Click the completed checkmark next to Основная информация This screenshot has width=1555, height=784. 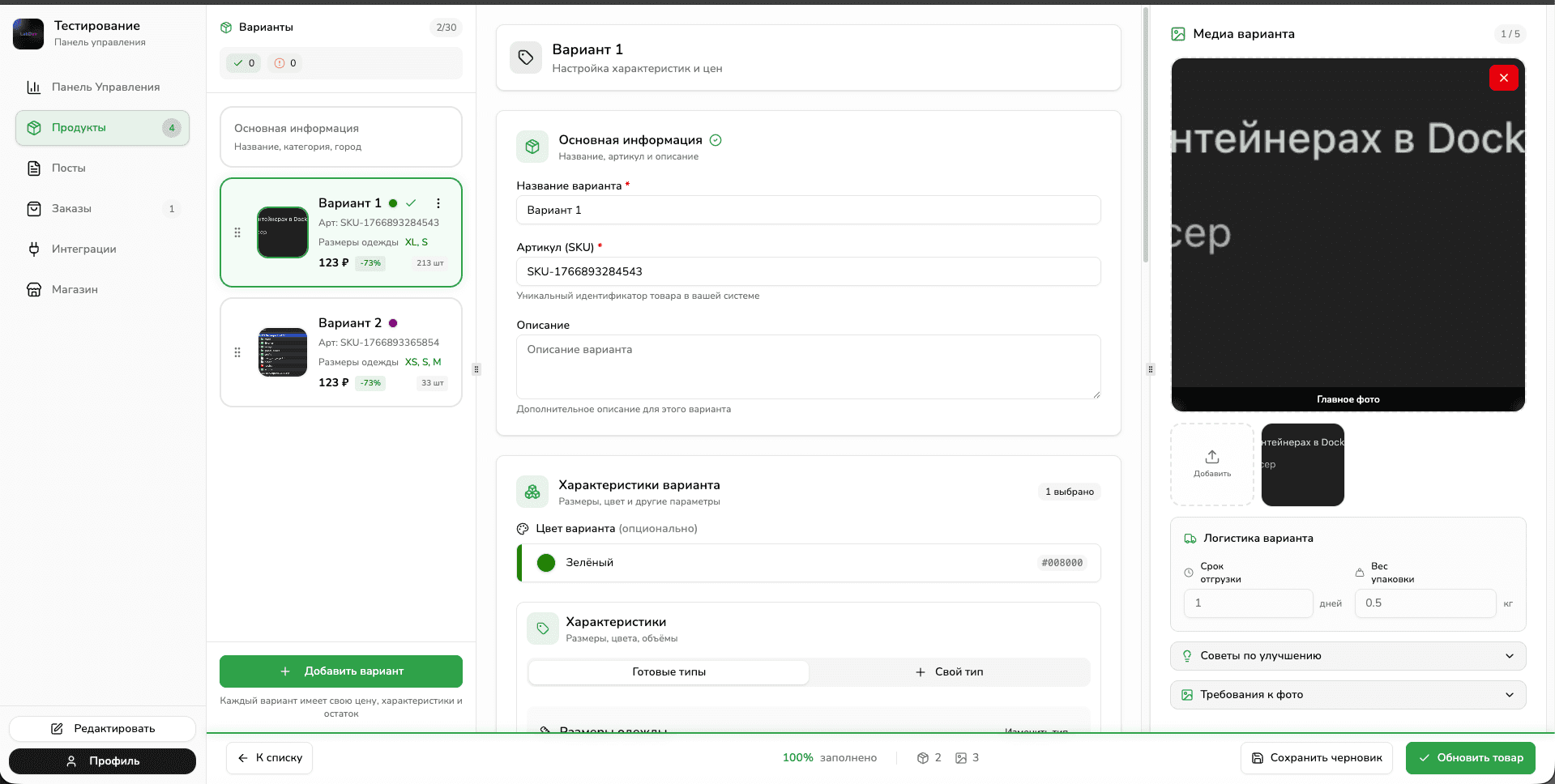point(716,139)
